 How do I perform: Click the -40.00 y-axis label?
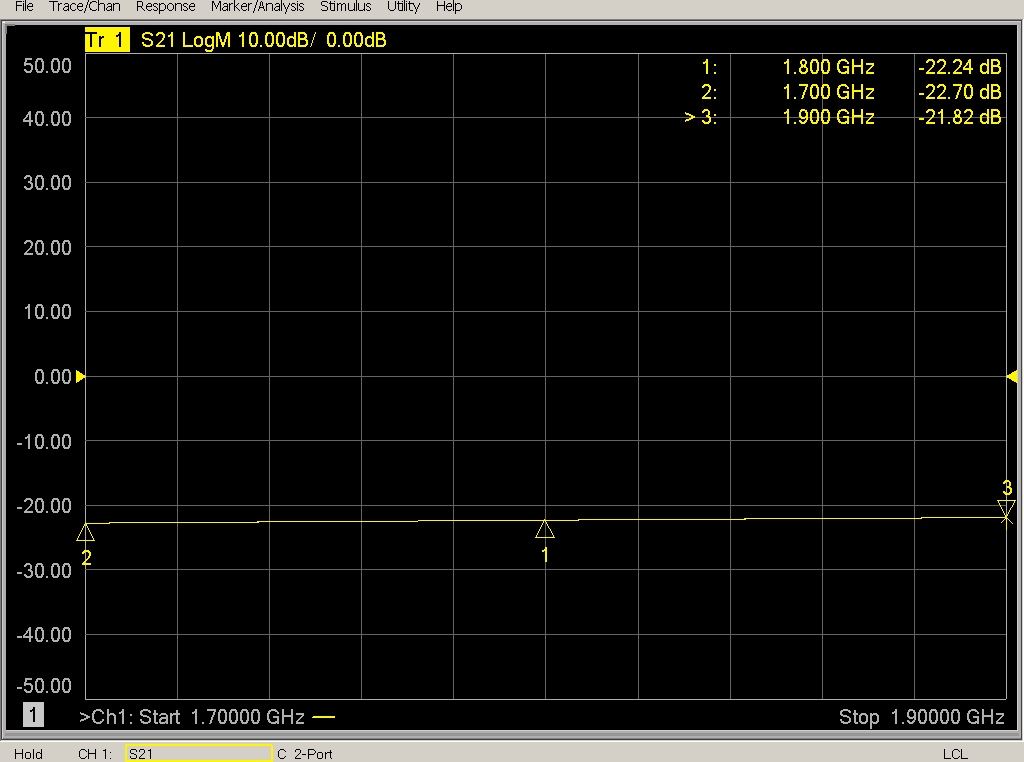pos(44,635)
